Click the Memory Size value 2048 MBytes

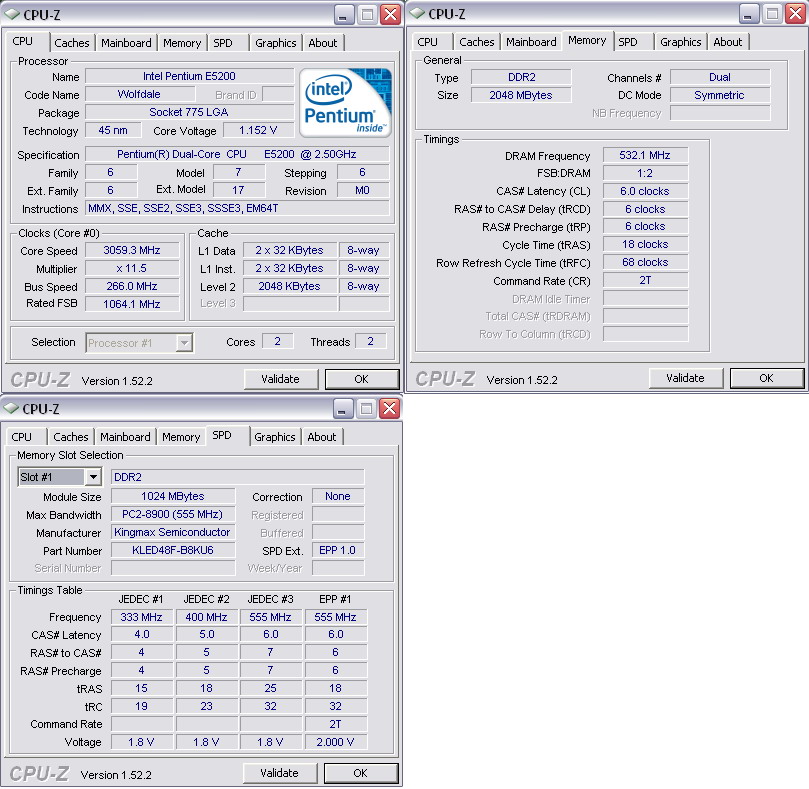[521, 95]
